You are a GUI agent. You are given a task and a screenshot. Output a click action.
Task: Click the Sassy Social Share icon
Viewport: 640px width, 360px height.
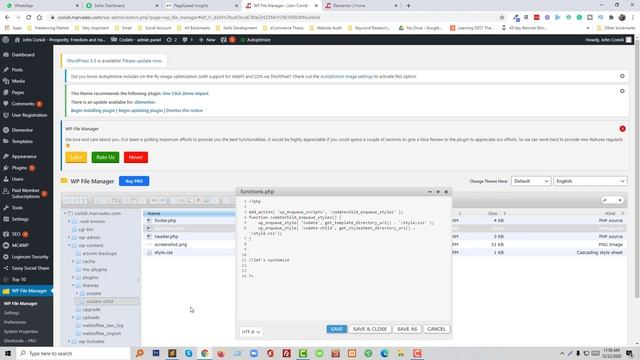point(6,268)
